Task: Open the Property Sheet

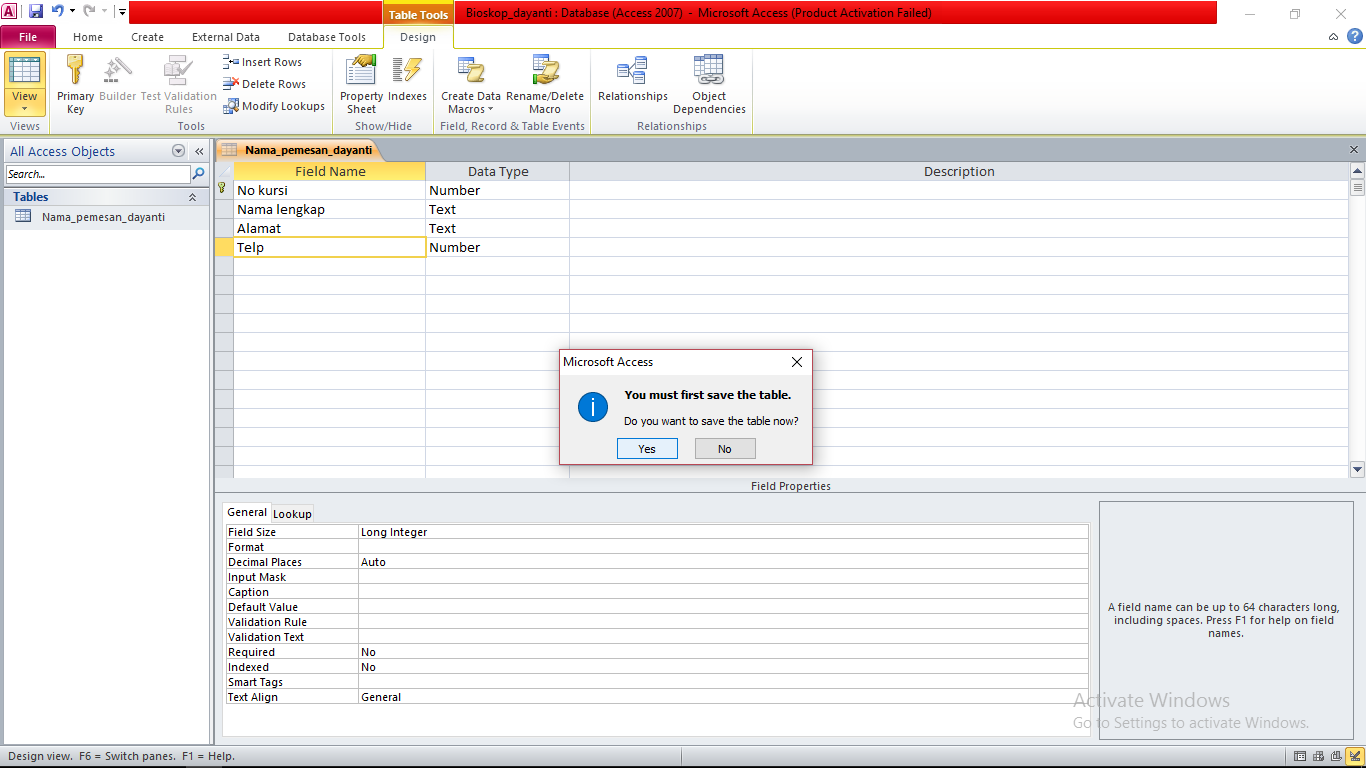Action: [x=360, y=84]
